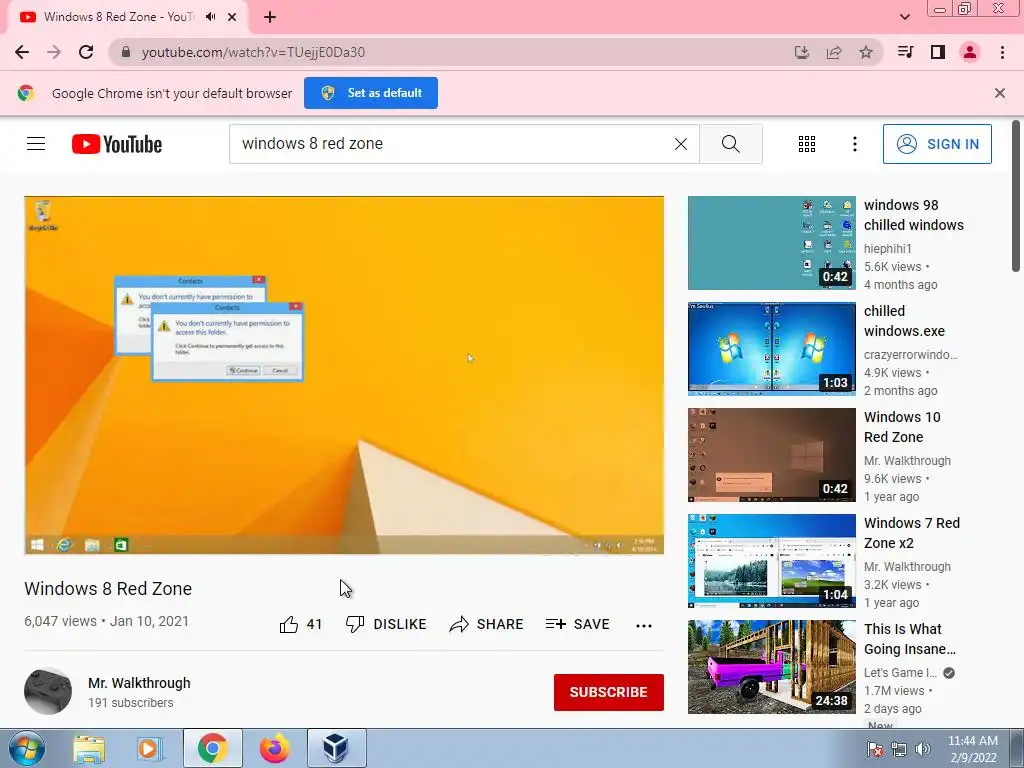
Task: Click the crazyerrorwindo… channel name
Action: tap(910, 355)
